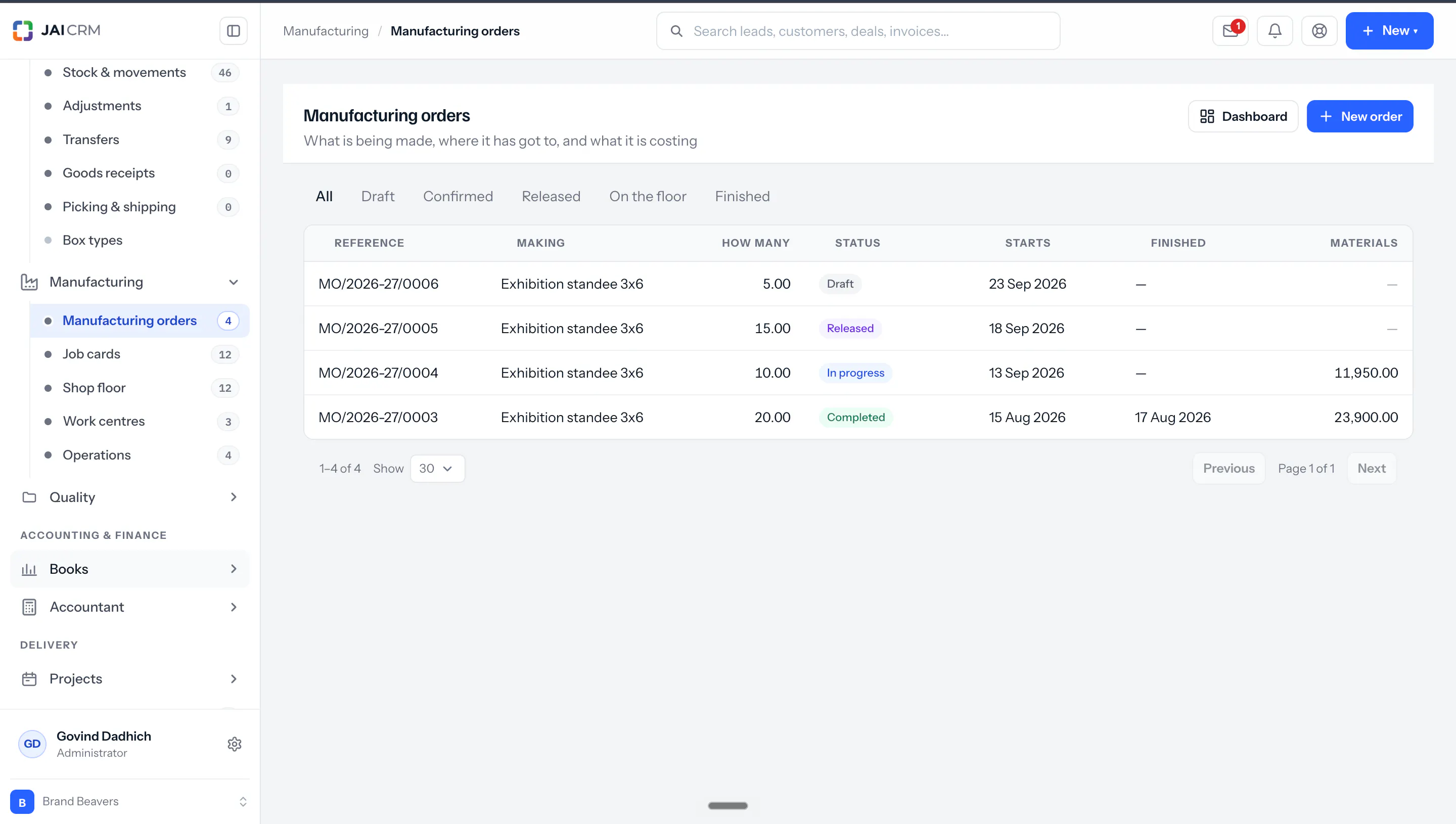Click the plus icon in New order

coord(1325,116)
